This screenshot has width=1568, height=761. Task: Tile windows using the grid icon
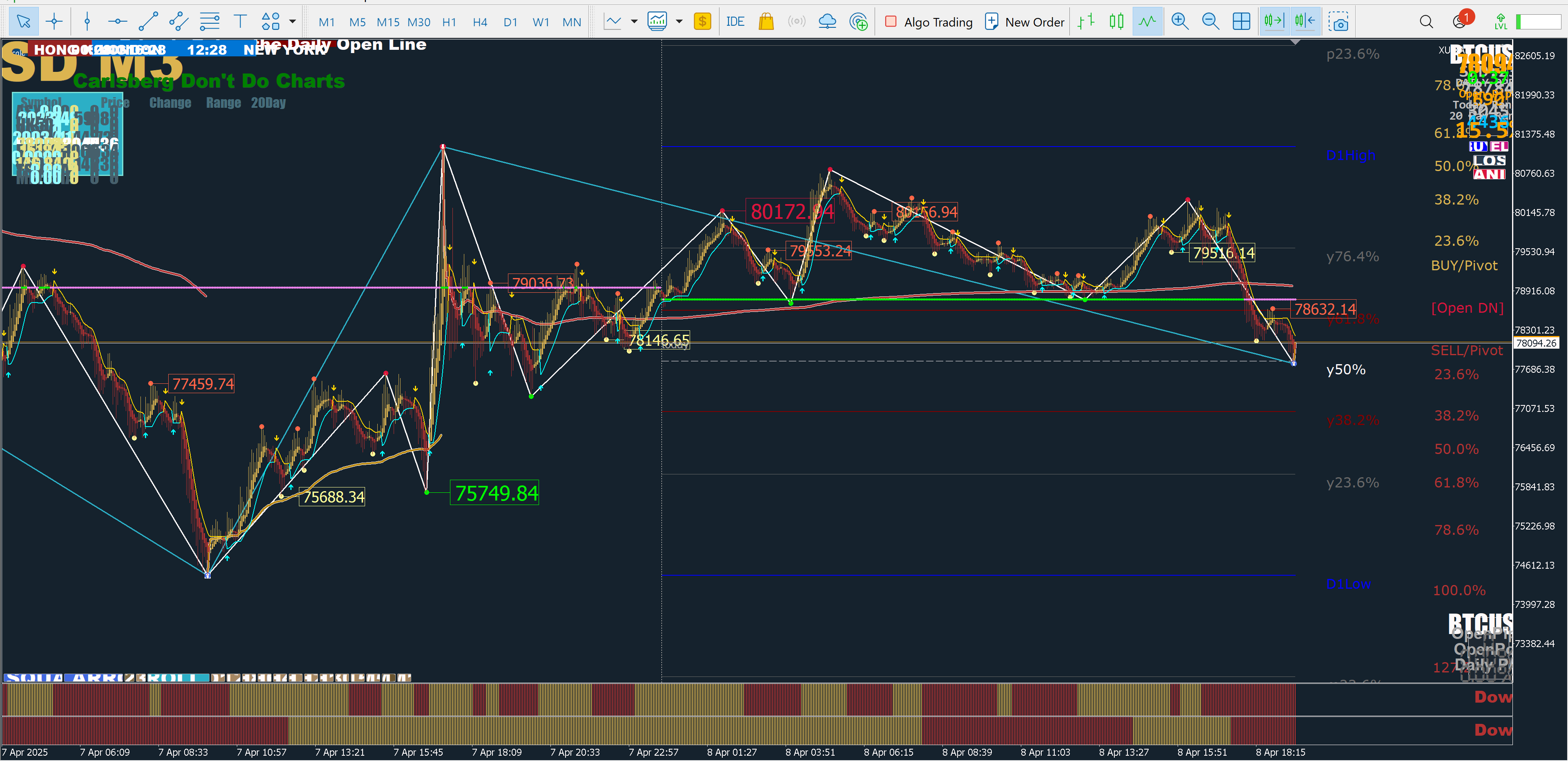[x=1241, y=22]
